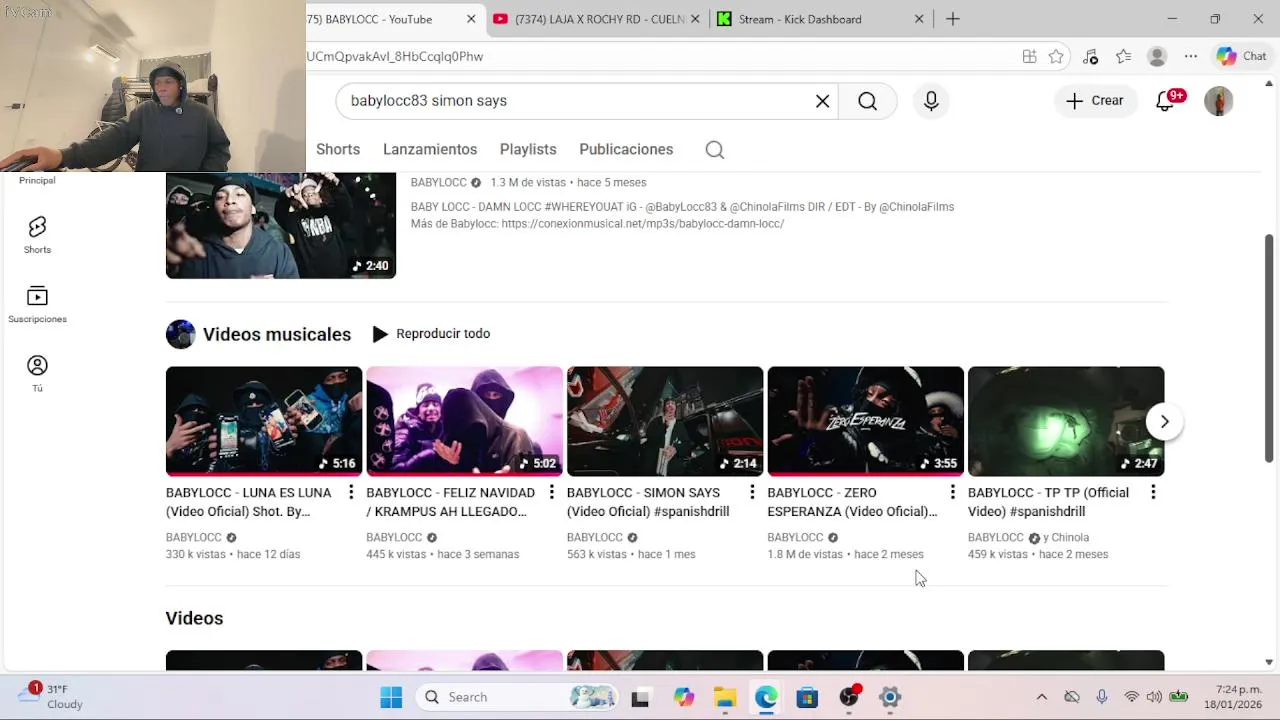
Task: Open BABYLOCC - LUNA ES LUNA title
Action: pyautogui.click(x=248, y=502)
